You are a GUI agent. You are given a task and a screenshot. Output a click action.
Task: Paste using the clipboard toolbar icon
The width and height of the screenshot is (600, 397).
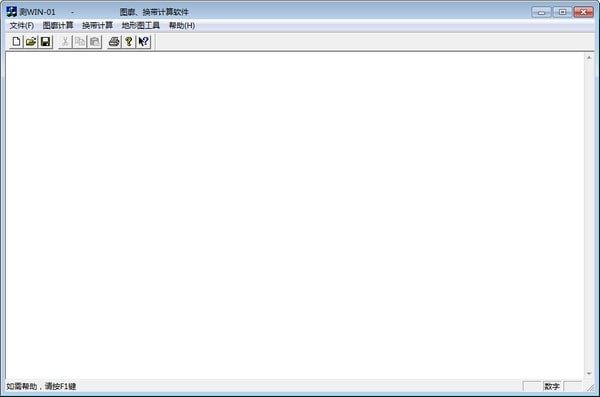(x=94, y=41)
